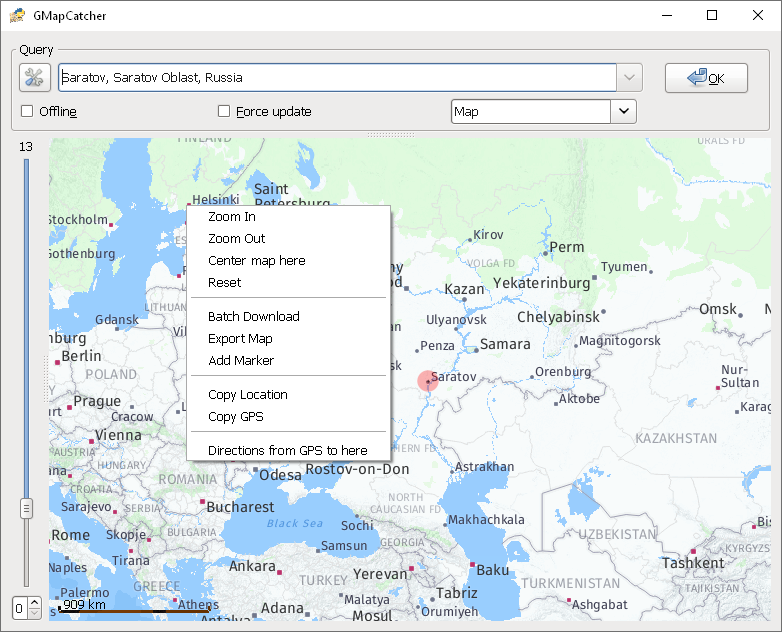
Task: Close the GMapCatcher window
Action: [758, 15]
